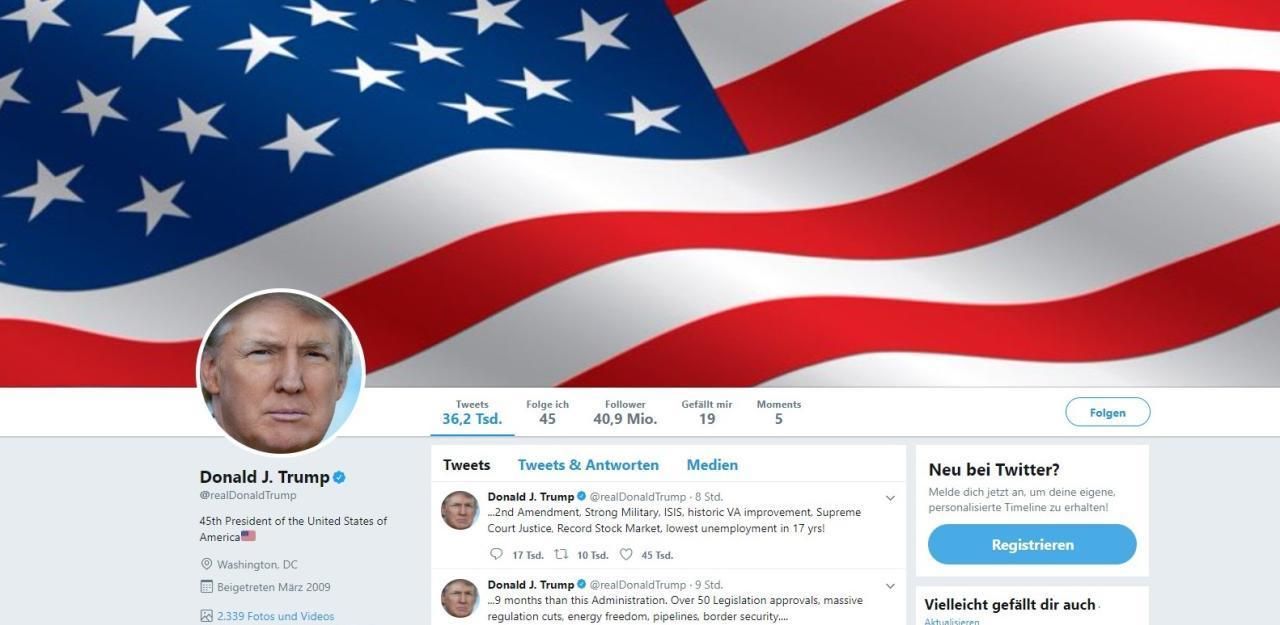Like the first tweet with the heart icon
Screen dimensions: 1280x625
[x=626, y=555]
